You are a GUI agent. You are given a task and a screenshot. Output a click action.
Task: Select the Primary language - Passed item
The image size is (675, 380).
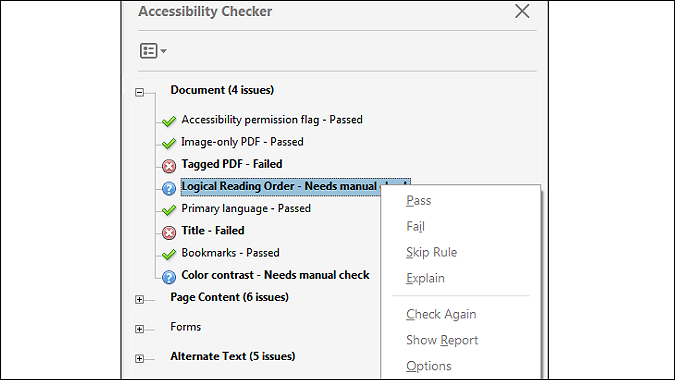(246, 209)
